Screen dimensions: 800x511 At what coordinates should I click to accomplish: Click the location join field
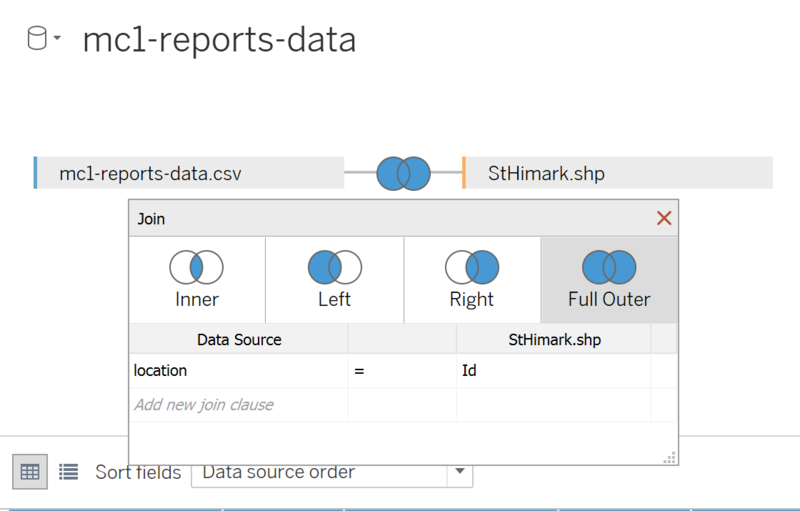tap(238, 371)
